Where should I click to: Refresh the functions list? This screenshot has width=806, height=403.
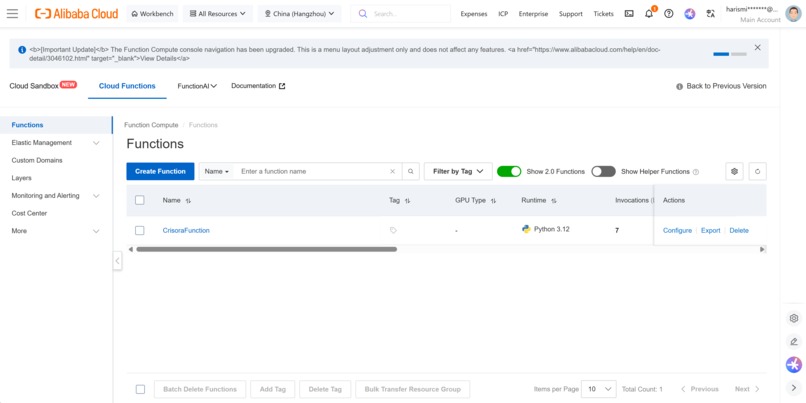[x=758, y=172]
